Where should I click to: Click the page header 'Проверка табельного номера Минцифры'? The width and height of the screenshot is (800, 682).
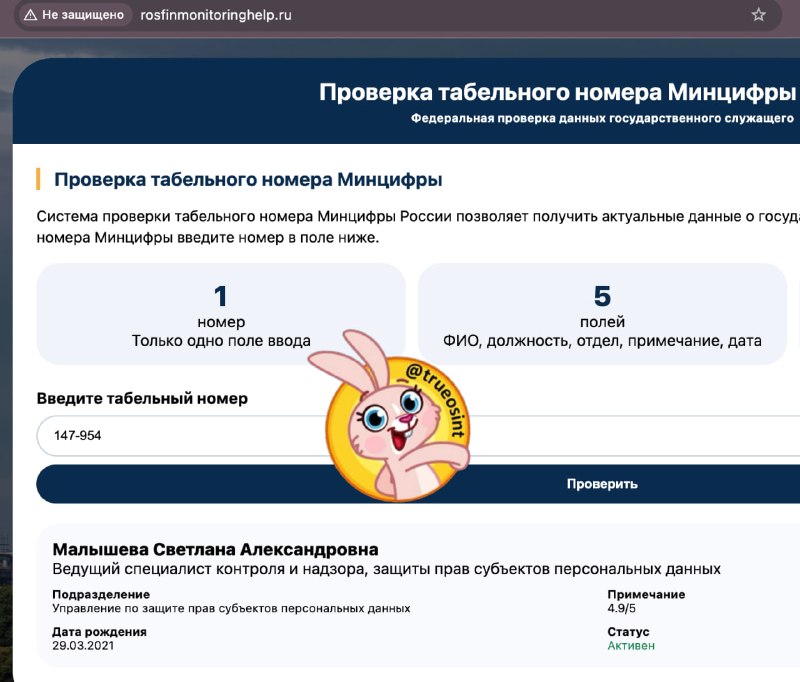click(x=558, y=92)
